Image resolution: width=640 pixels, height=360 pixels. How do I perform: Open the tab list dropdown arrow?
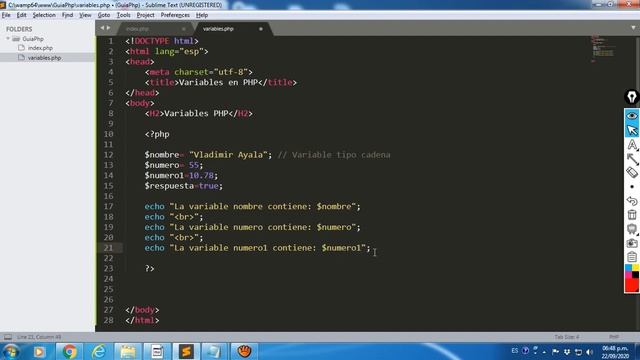(x=633, y=28)
